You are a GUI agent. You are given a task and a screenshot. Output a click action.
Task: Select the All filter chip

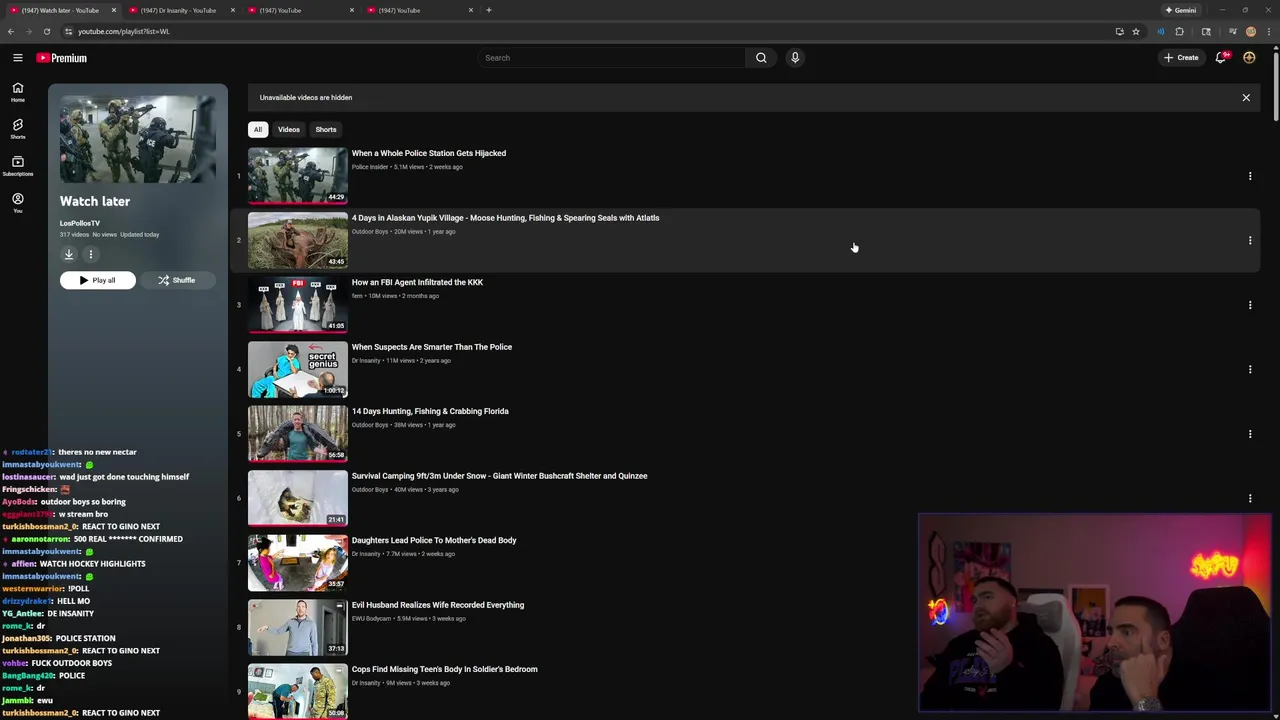click(x=258, y=129)
